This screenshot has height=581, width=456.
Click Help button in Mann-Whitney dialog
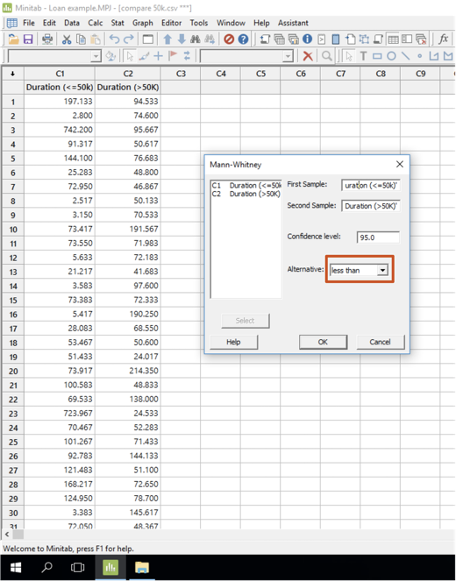click(233, 342)
